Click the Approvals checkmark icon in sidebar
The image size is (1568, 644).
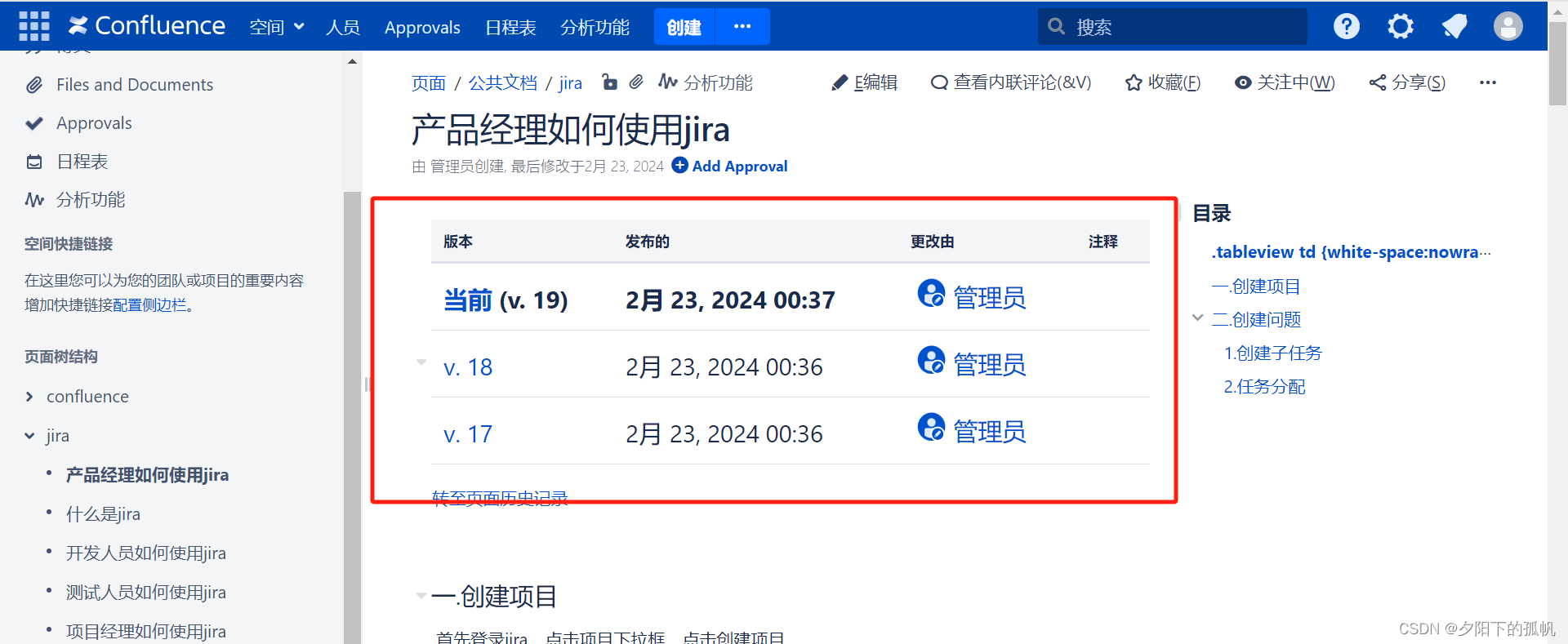pos(34,123)
